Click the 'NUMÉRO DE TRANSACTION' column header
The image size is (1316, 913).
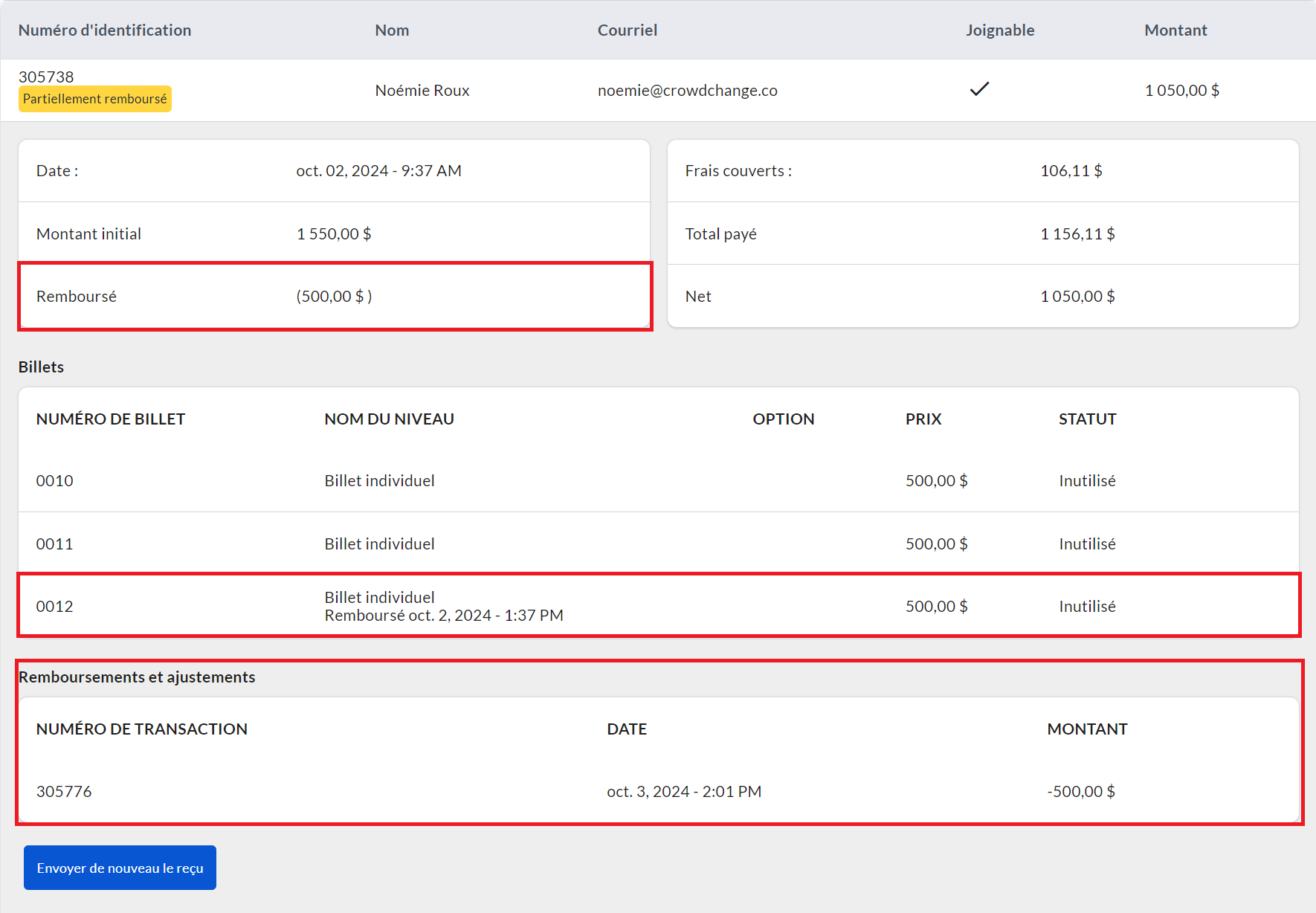142,729
